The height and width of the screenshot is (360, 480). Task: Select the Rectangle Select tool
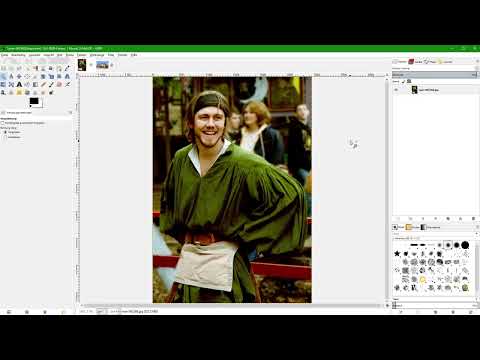[x=3, y=68]
